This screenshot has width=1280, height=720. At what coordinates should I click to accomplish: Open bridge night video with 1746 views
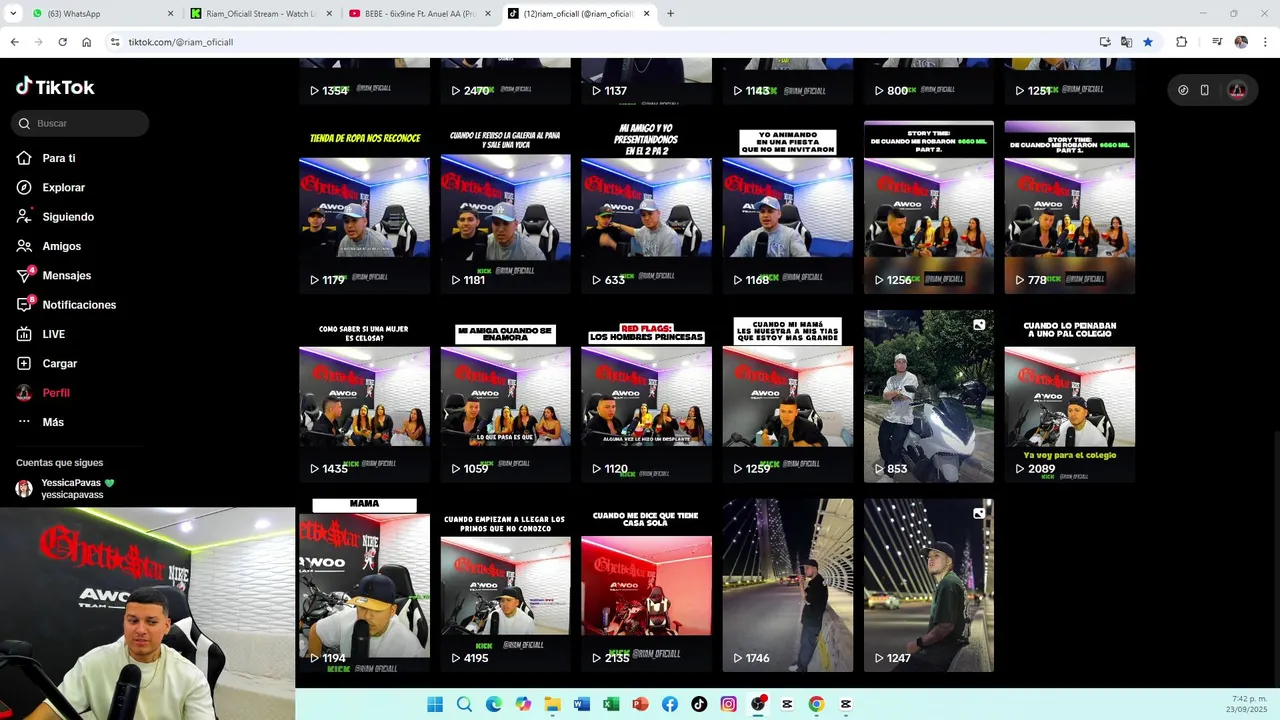788,585
